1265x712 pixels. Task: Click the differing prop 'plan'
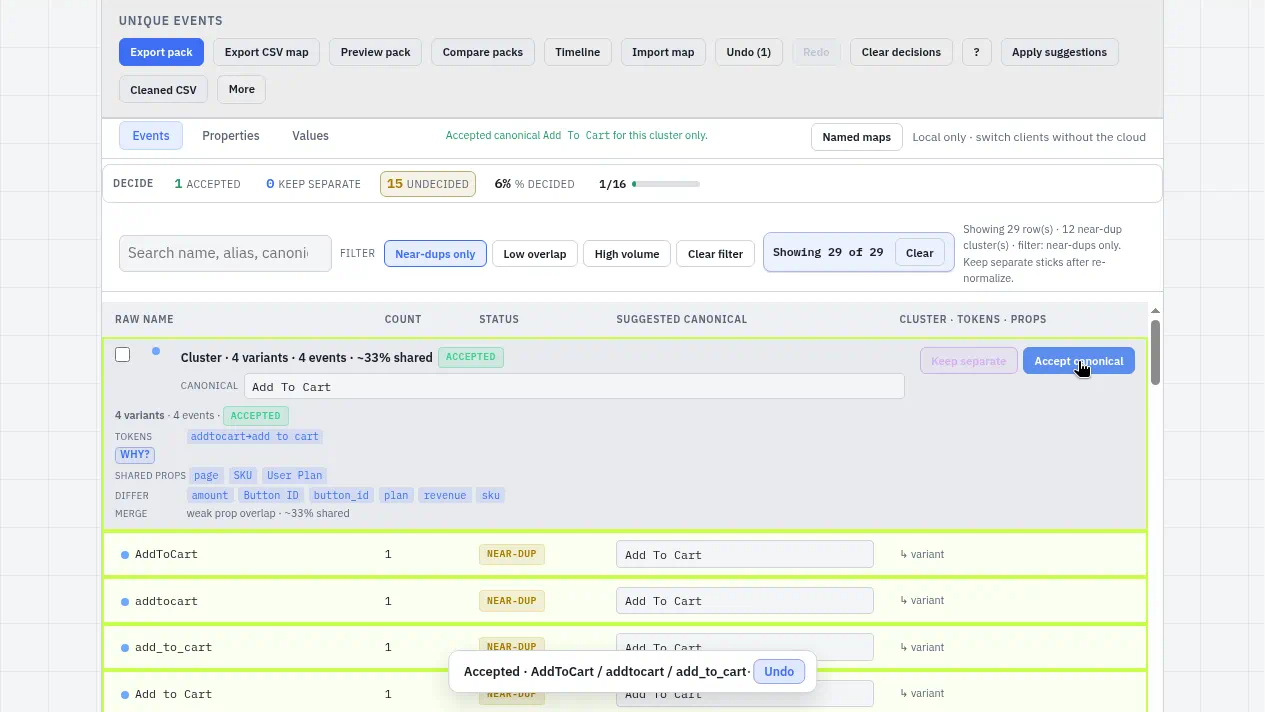click(x=396, y=495)
